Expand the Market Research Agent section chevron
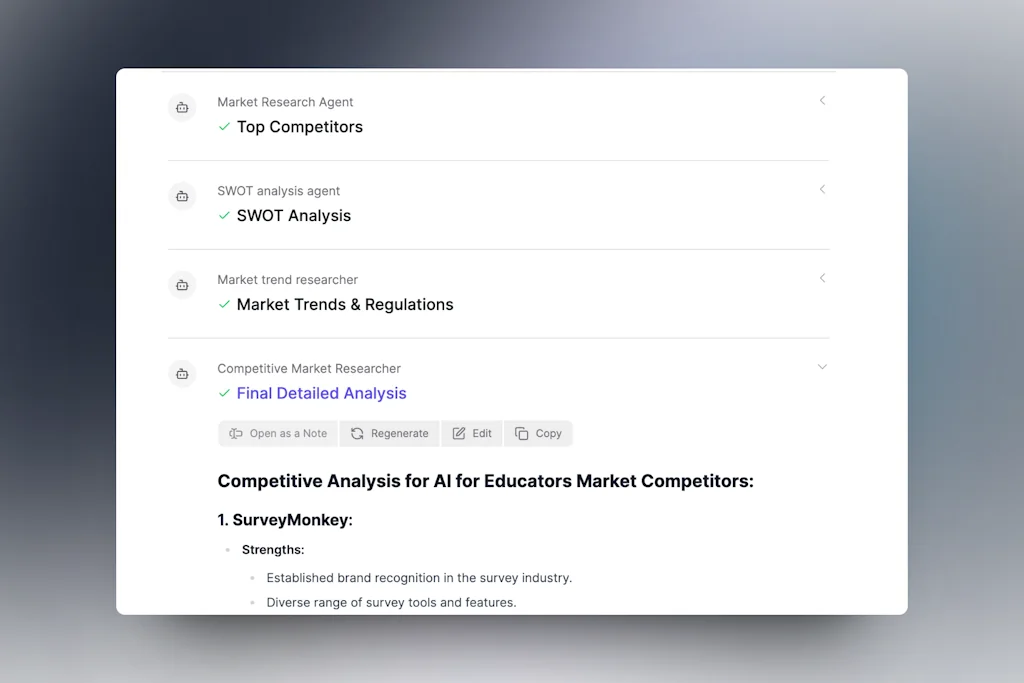 pyautogui.click(x=822, y=100)
